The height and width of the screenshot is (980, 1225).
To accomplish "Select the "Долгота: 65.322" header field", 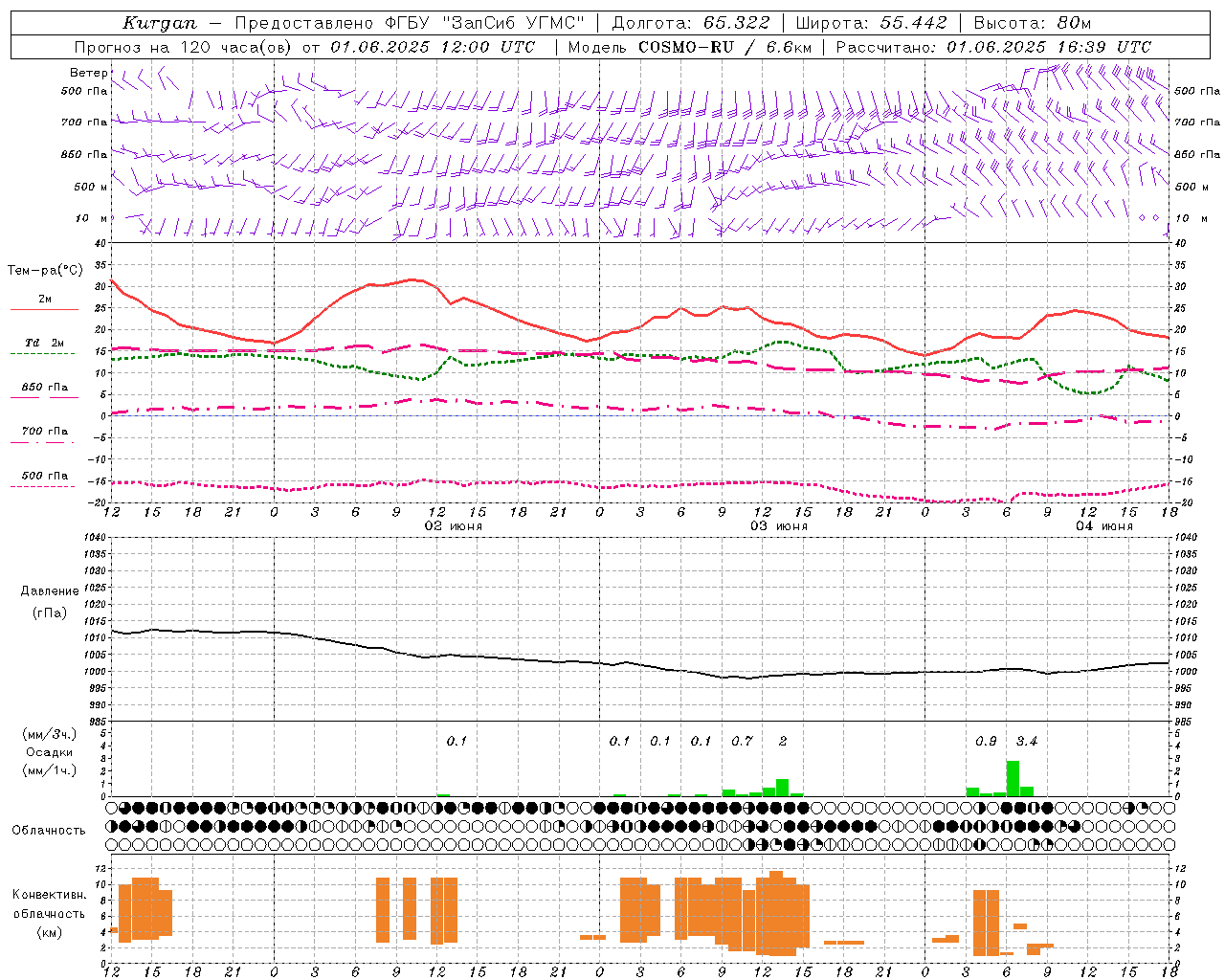I will coord(691,23).
